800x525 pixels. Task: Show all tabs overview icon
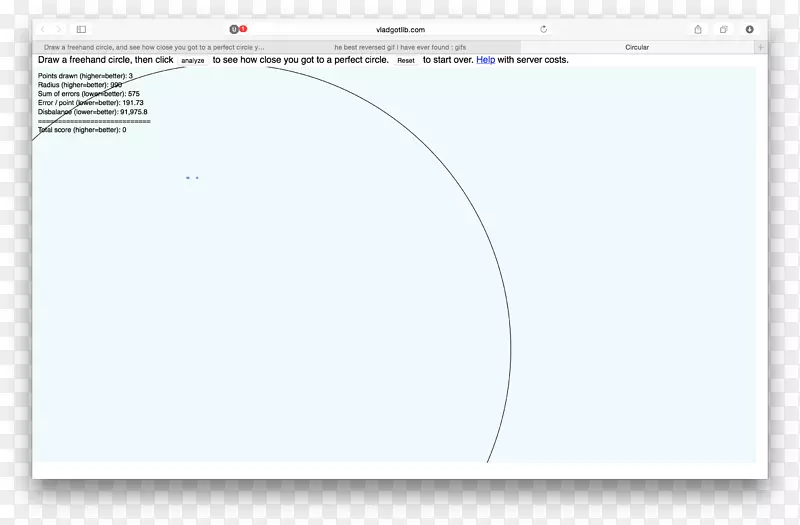723,30
